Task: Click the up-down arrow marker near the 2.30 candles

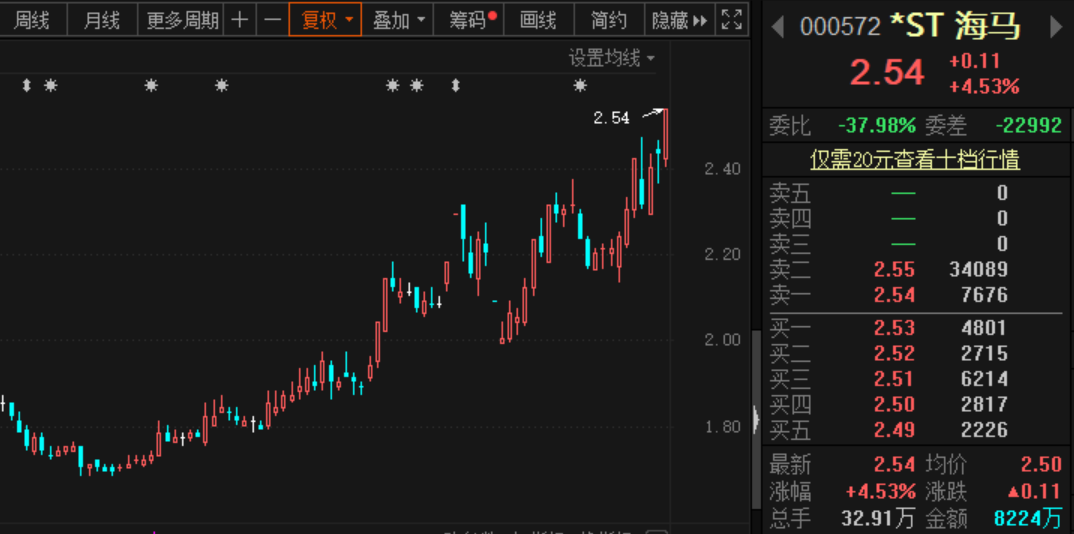Action: coord(455,86)
